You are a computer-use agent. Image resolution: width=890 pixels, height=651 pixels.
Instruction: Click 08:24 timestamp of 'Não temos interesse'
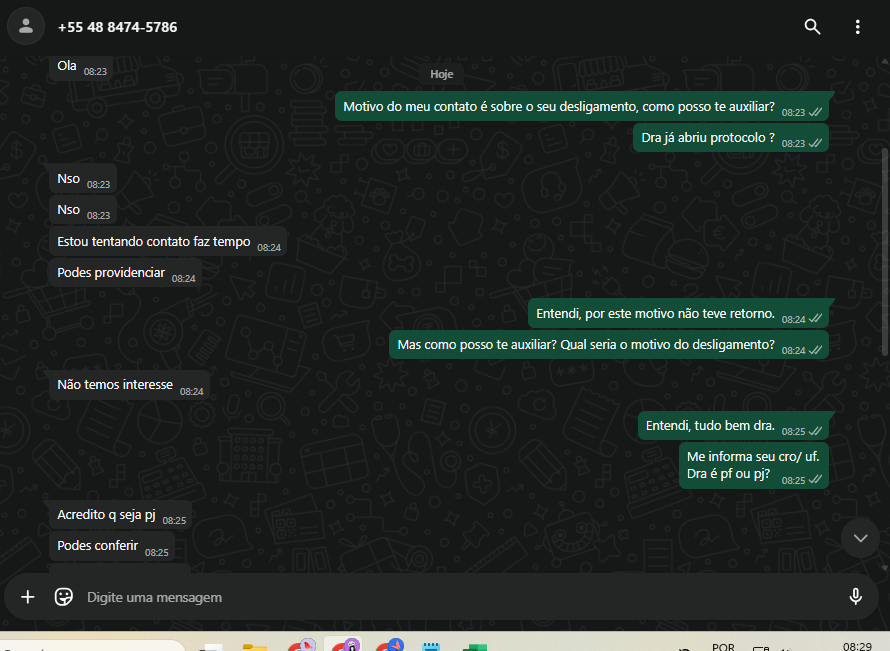[191, 392]
